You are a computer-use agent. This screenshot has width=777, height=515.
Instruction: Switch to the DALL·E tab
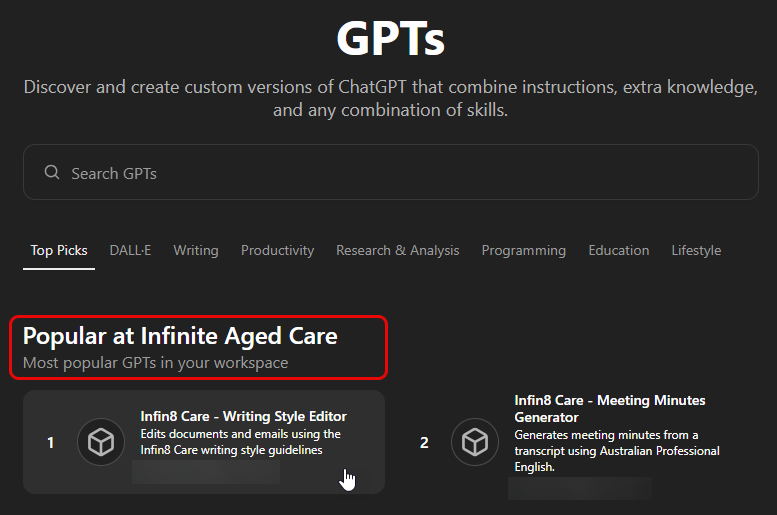(x=130, y=250)
